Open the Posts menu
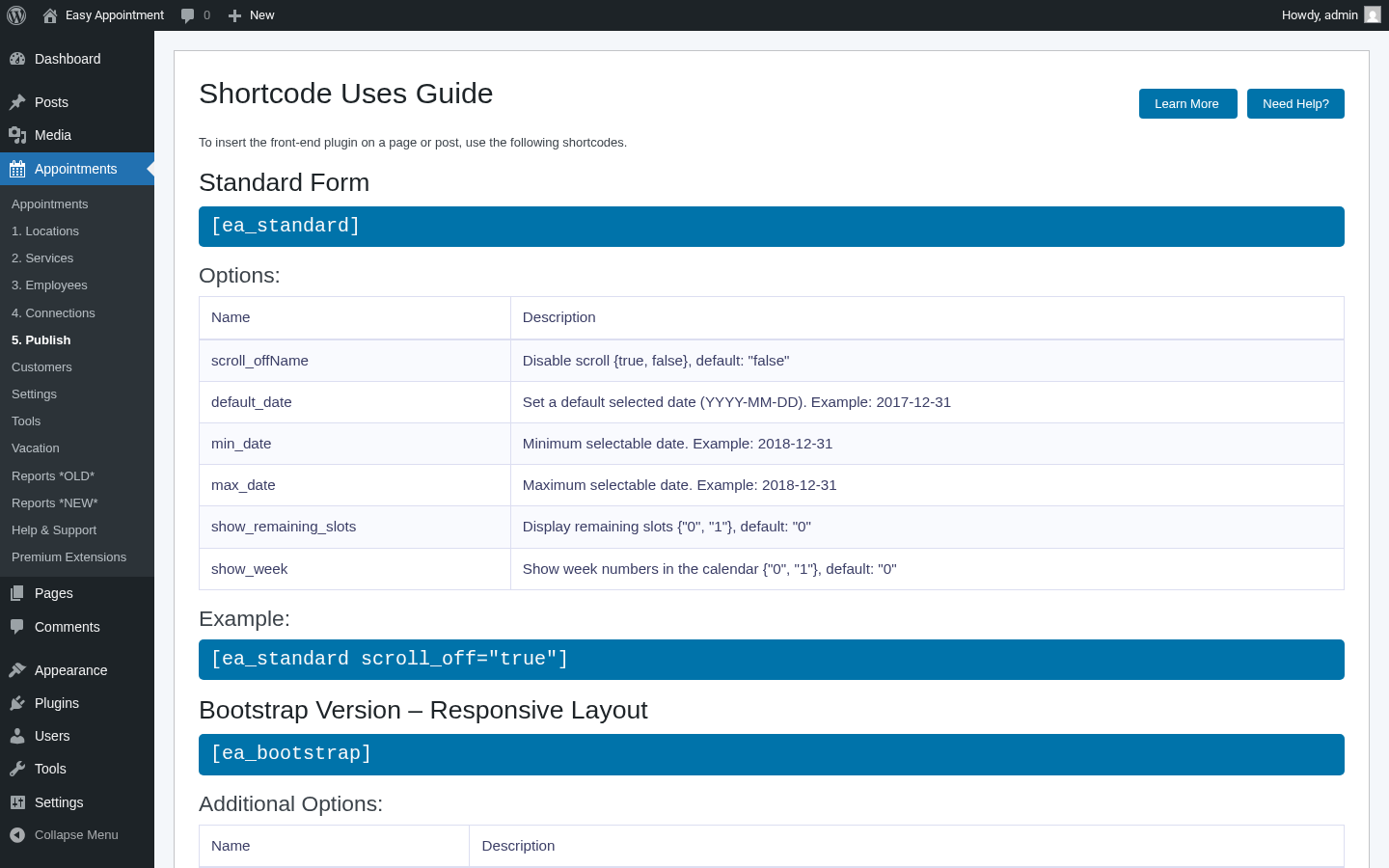The height and width of the screenshot is (868, 1389). 51,102
